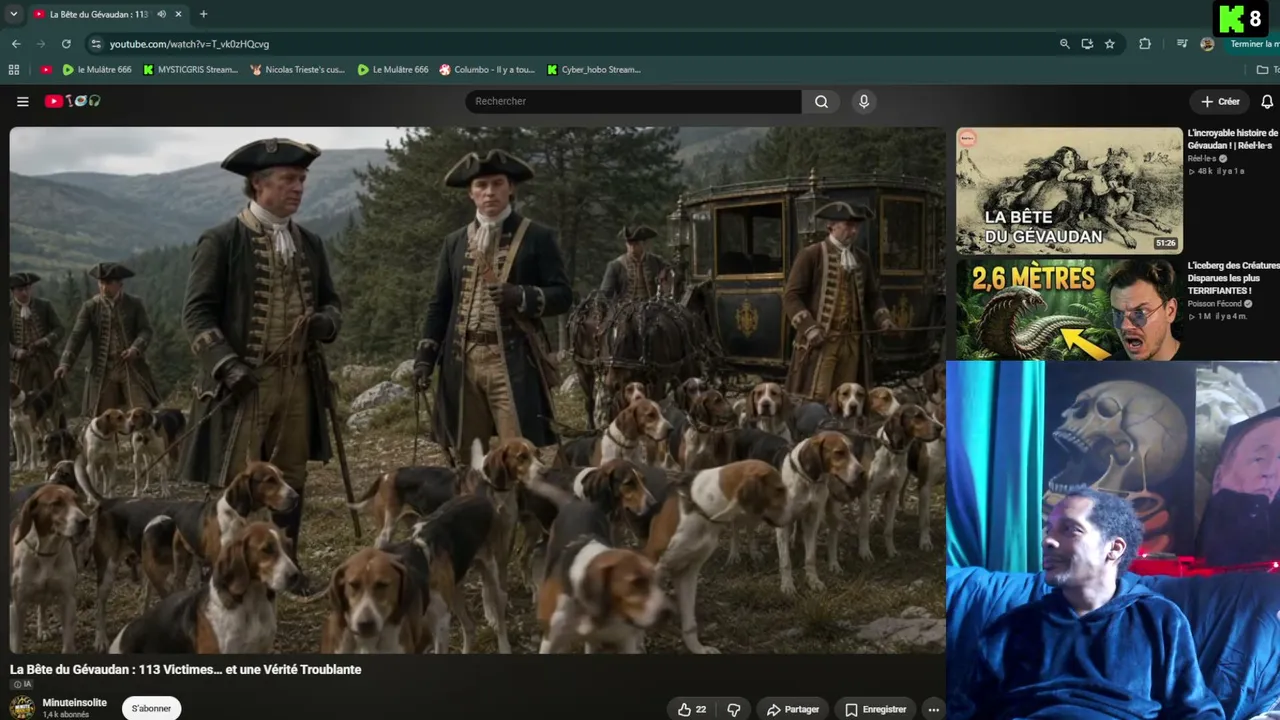Open the apps grid in bookmarks bar
Image resolution: width=1280 pixels, height=720 pixels.
coord(14,70)
